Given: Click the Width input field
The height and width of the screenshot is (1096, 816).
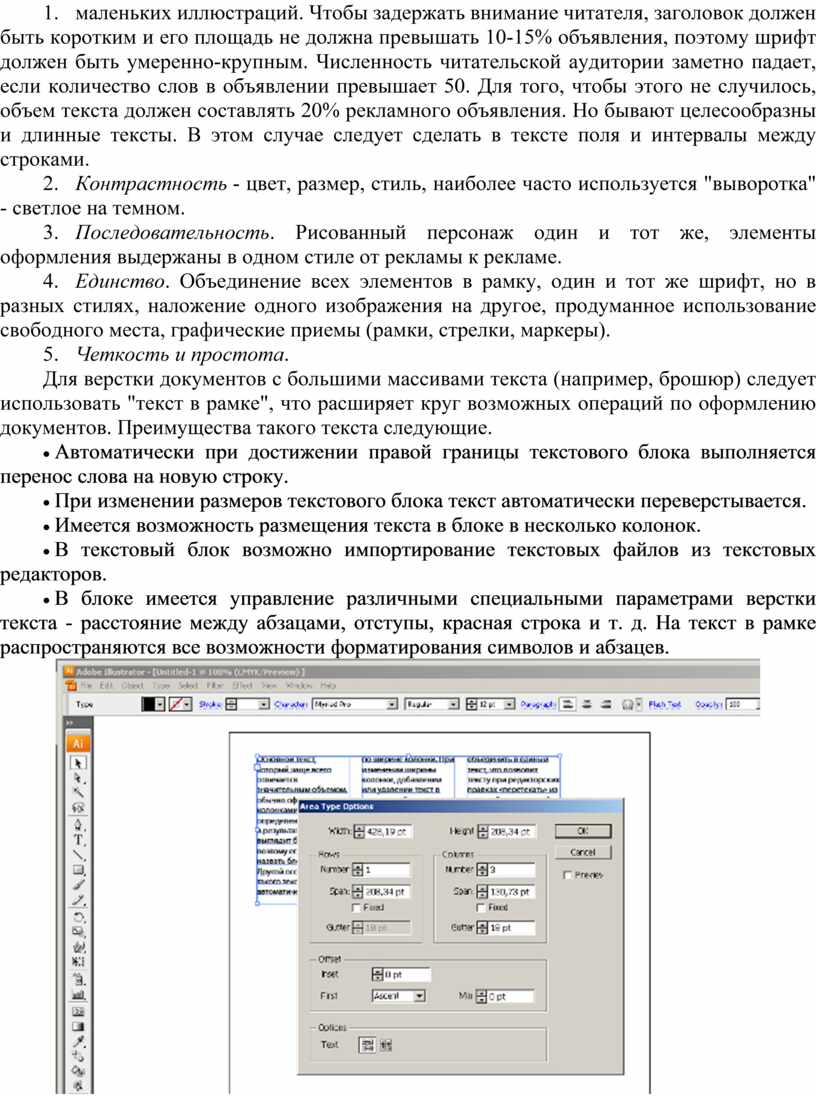Looking at the screenshot, I should (389, 832).
